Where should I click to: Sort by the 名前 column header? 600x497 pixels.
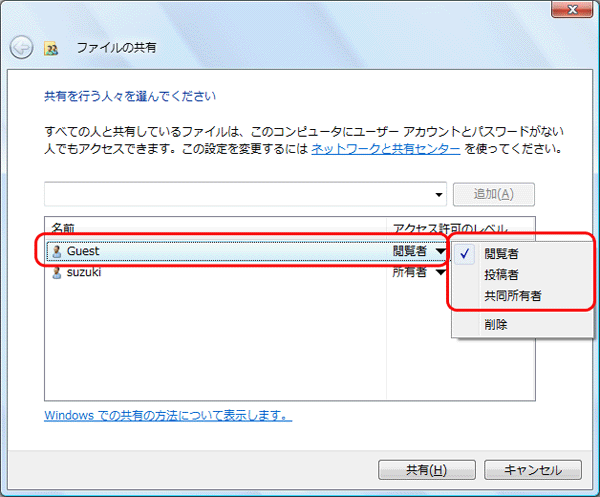[x=63, y=228]
